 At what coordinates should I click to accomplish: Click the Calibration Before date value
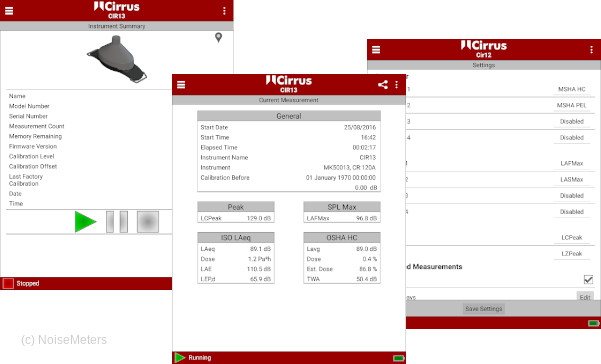pyautogui.click(x=341, y=178)
